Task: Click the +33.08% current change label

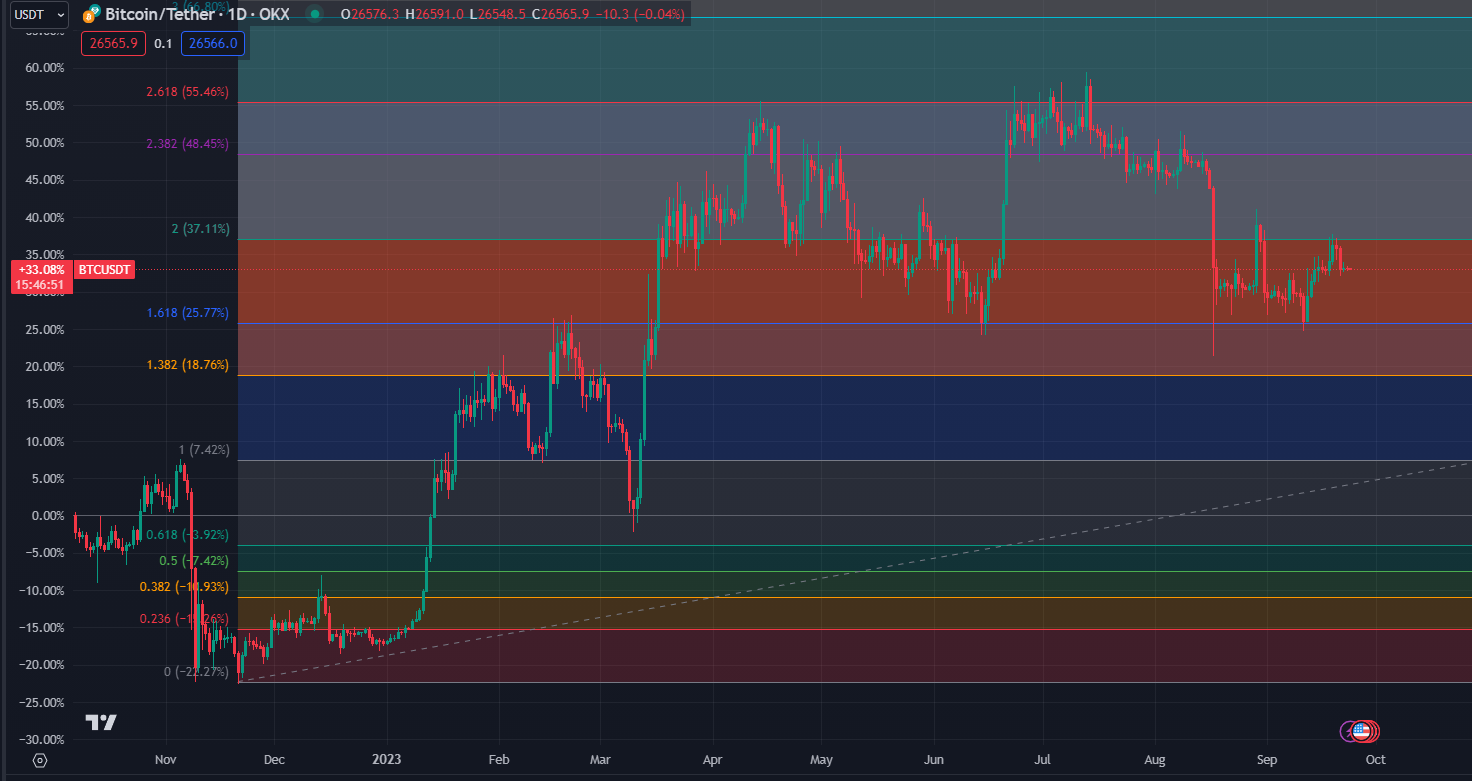Action: (x=41, y=269)
